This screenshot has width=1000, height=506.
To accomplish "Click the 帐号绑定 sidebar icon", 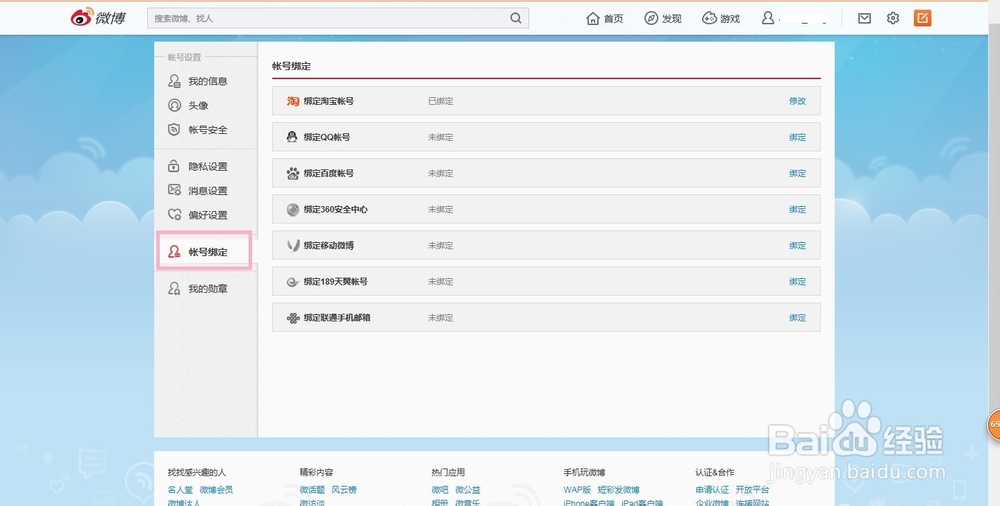I will 174,252.
